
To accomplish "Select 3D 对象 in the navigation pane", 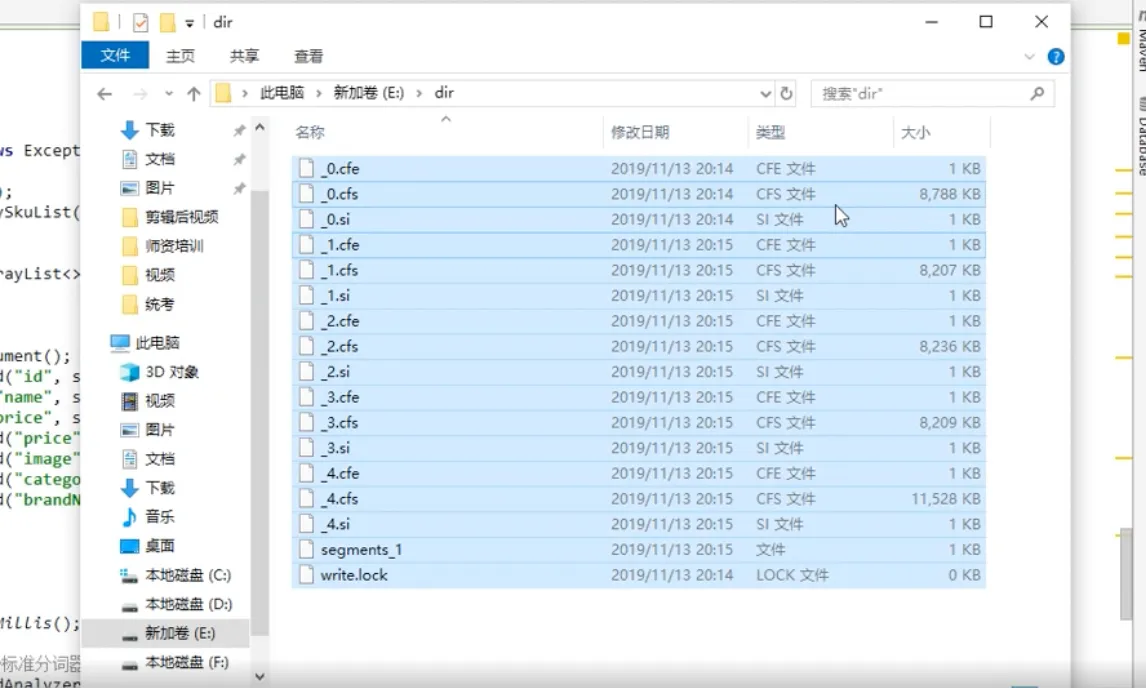I will coord(172,372).
